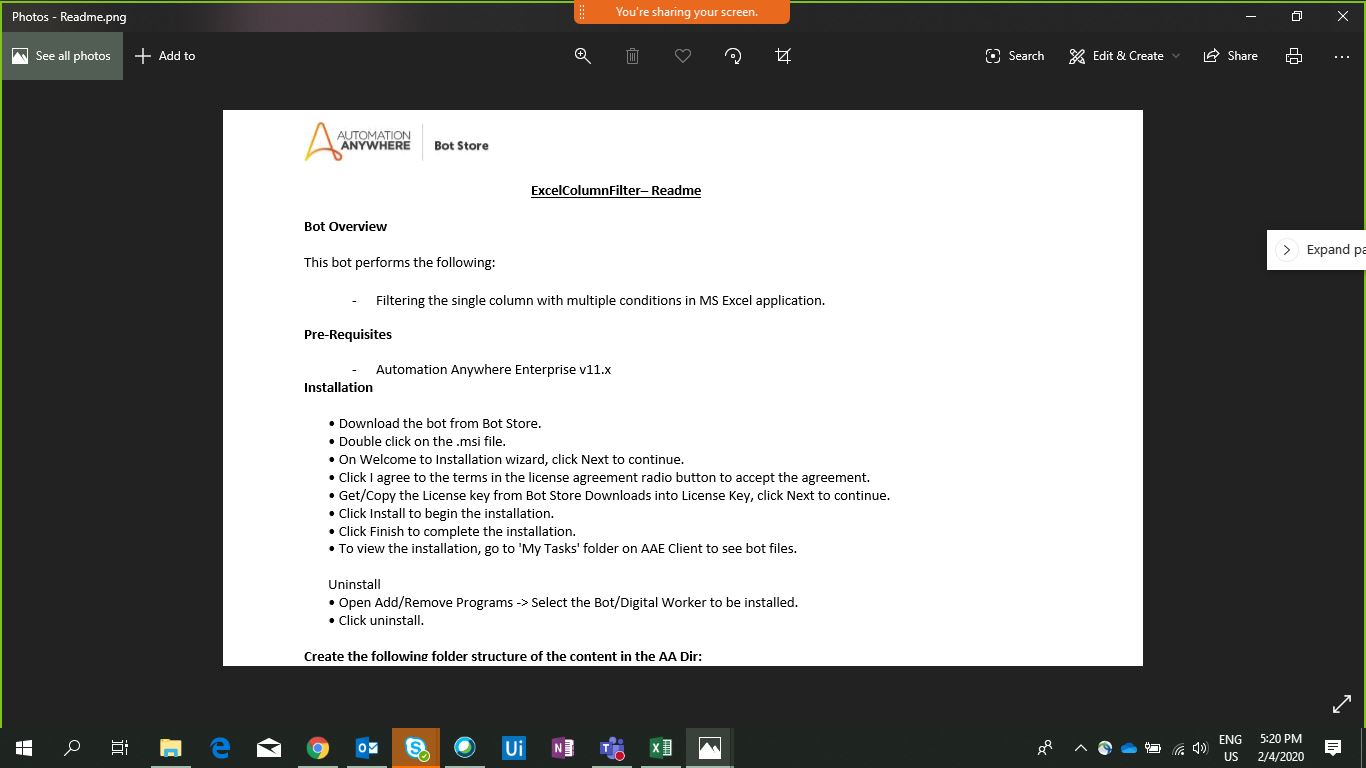Click the 'ExcelColumnFilter– Readme' title
Screen dimensions: 1366x768
tap(616, 190)
